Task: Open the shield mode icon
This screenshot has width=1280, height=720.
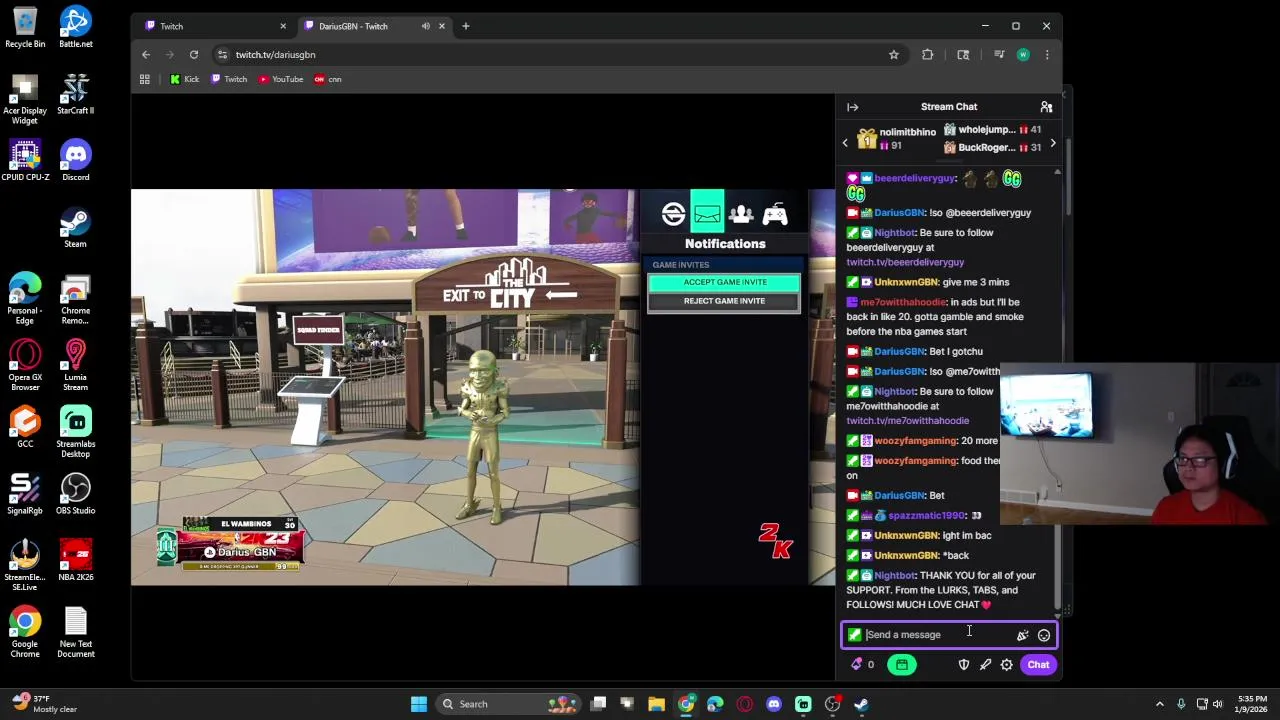Action: [964, 665]
